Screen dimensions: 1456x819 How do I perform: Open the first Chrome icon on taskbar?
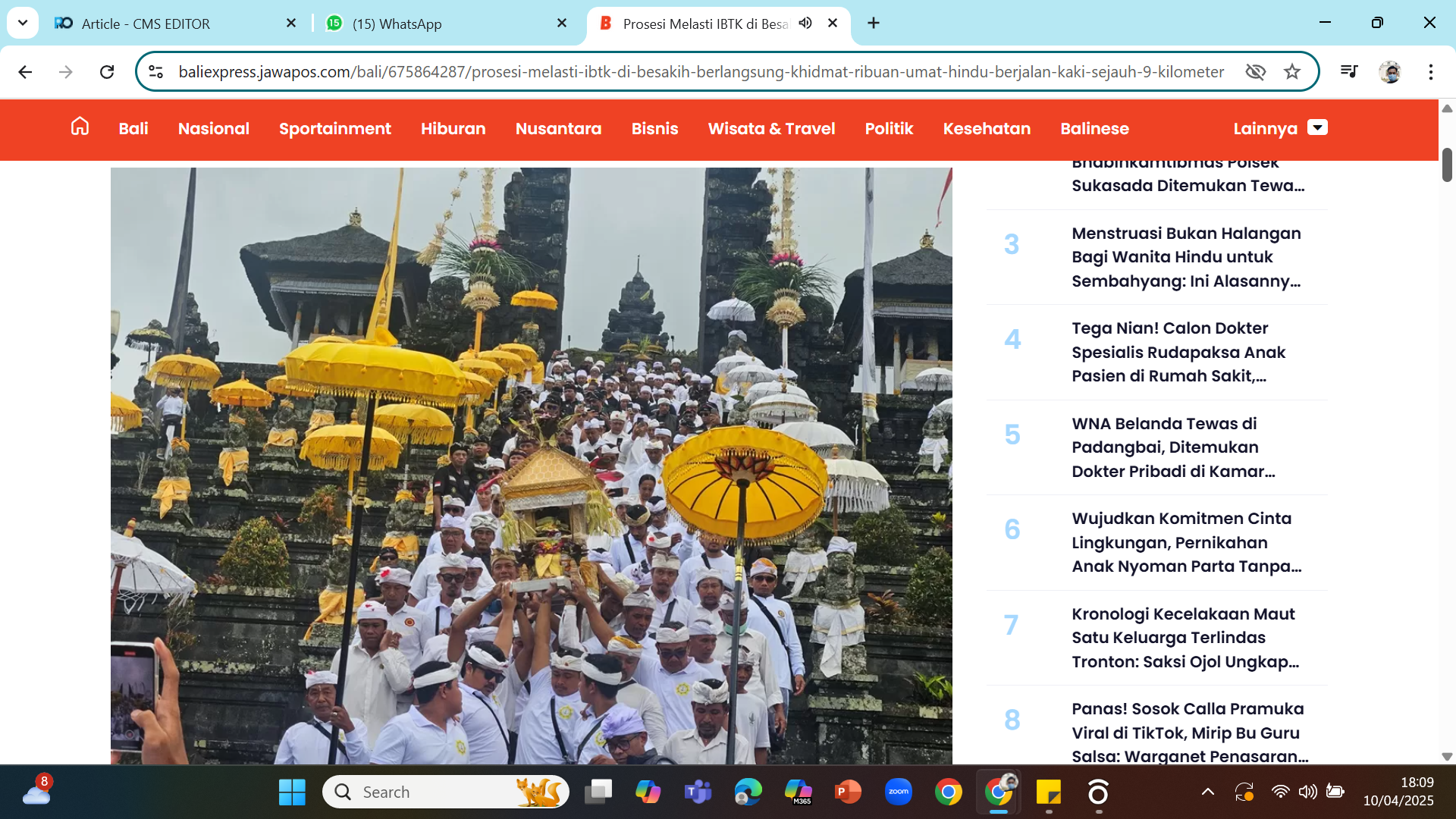(x=949, y=792)
